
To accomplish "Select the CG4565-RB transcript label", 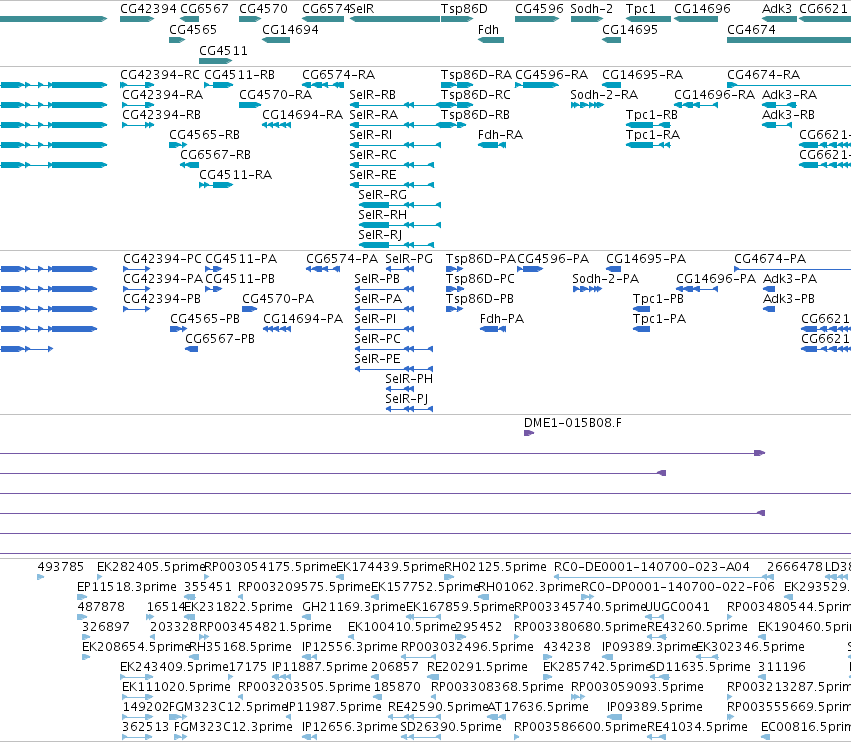I will coord(205,135).
